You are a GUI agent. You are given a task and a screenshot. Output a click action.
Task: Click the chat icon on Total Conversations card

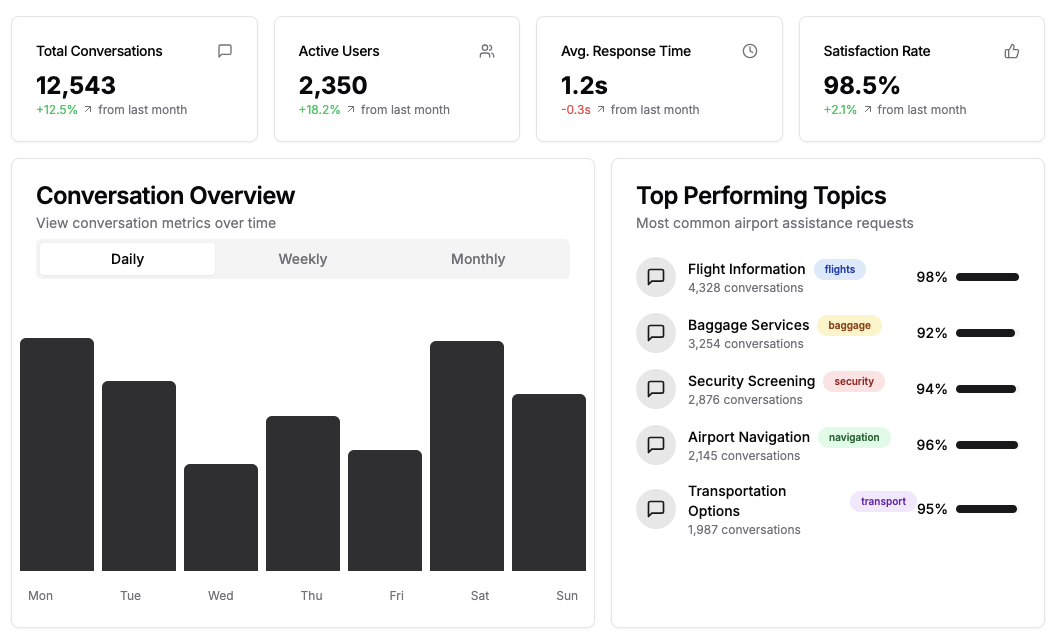224,50
